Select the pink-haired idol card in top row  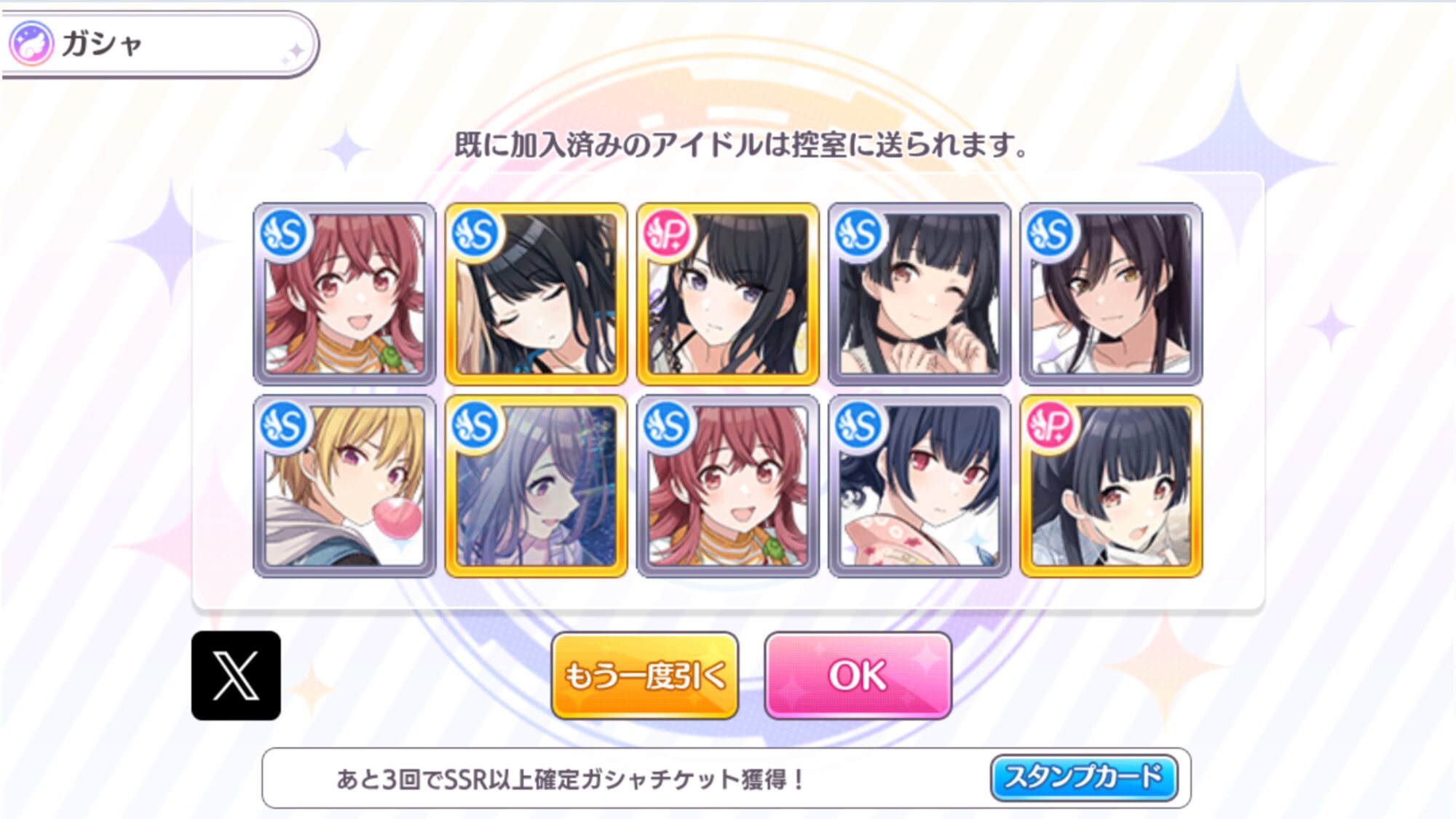pos(344,294)
